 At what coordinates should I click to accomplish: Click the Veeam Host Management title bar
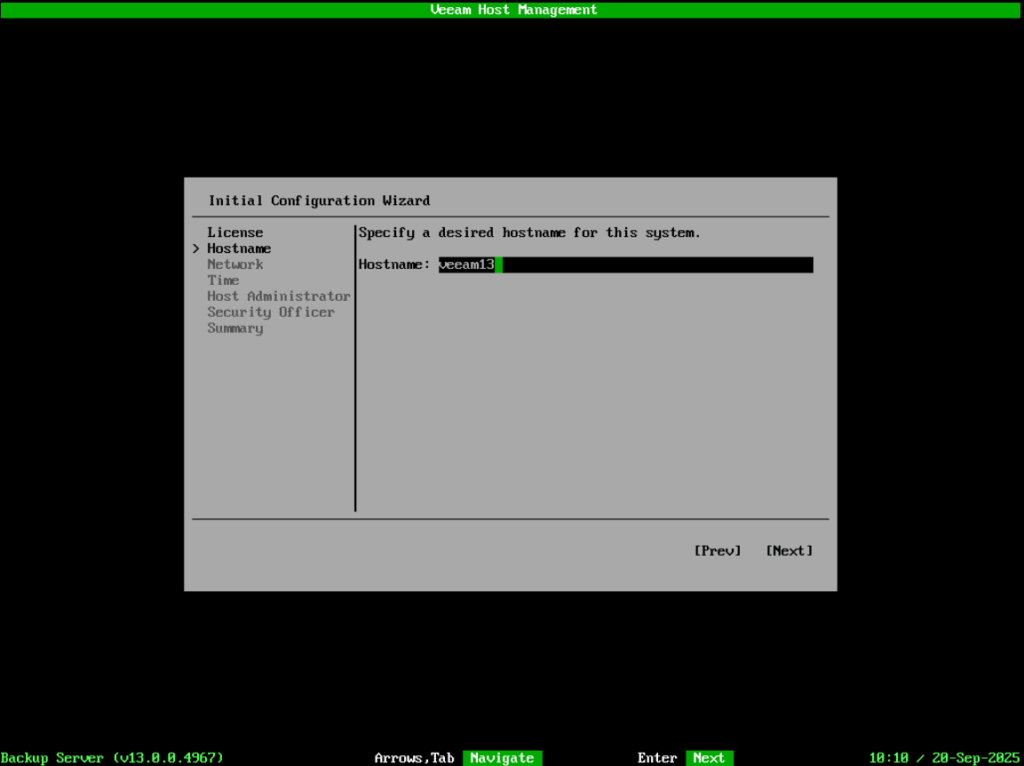pyautogui.click(x=512, y=9)
